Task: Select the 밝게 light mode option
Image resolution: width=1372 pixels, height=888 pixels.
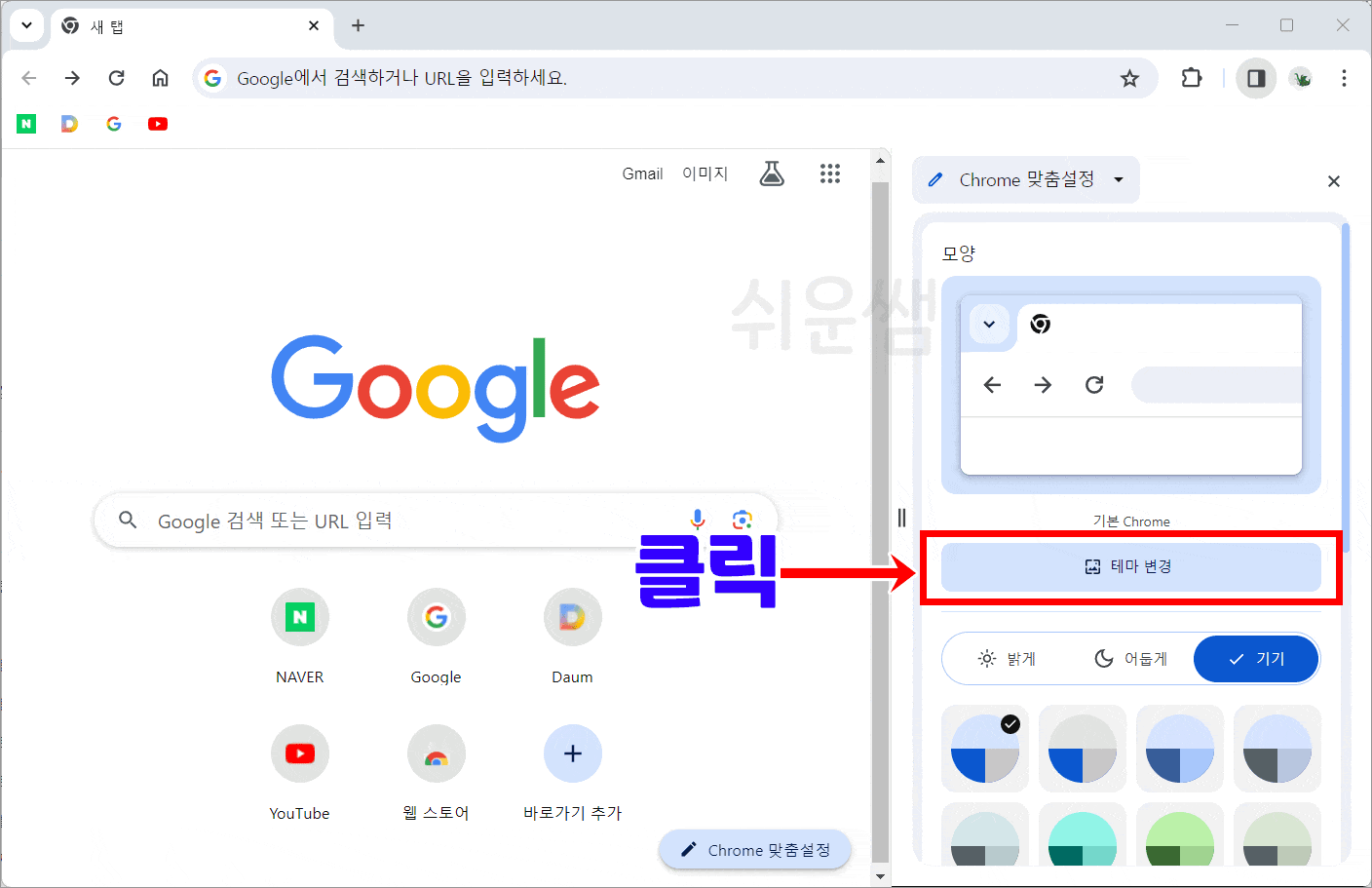Action: pyautogui.click(x=1007, y=659)
